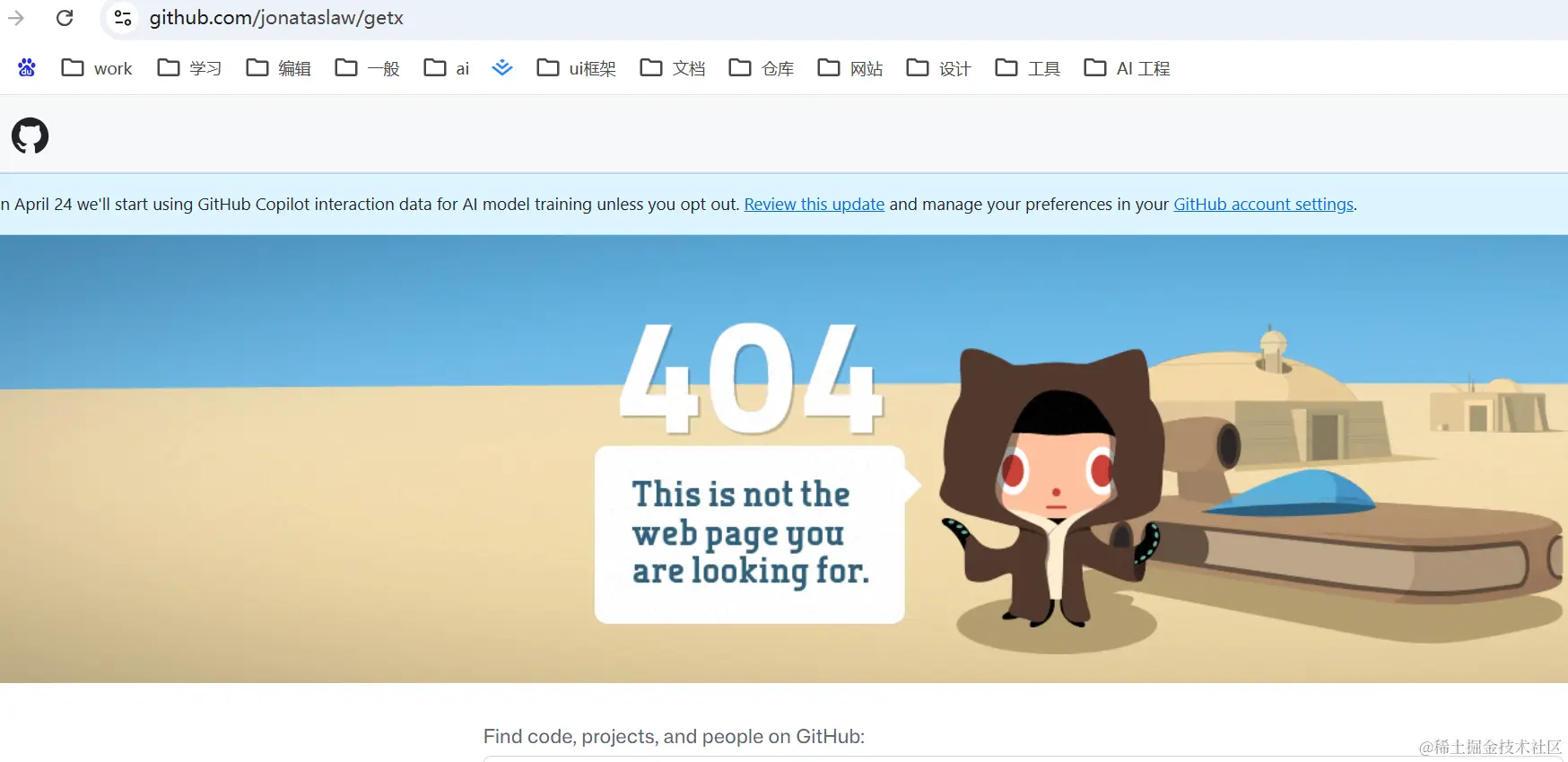Click the Octocat Jedi illustration
Screen dimensions: 1568x762
click(1051, 487)
